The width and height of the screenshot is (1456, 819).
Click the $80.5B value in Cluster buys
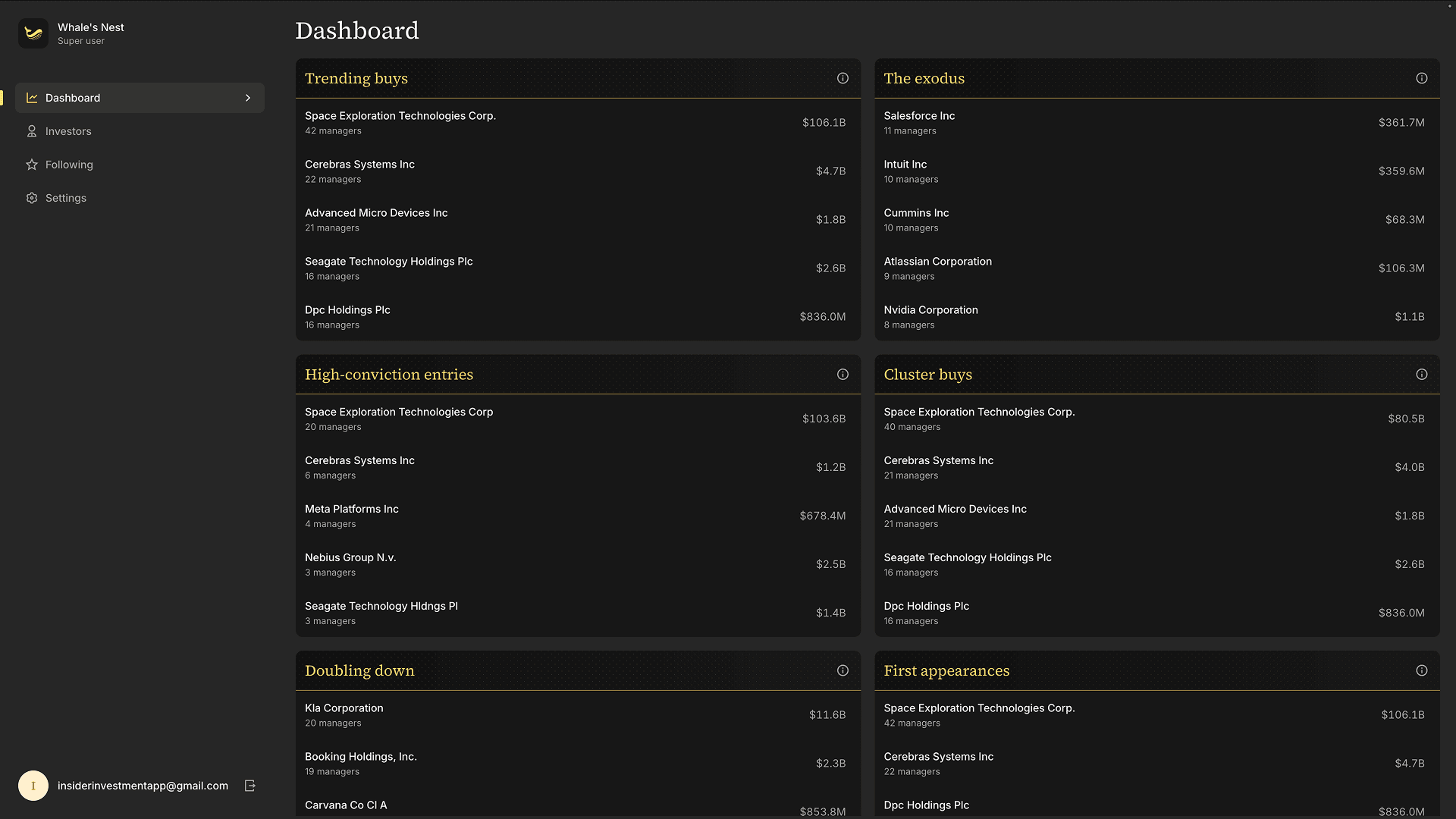click(x=1406, y=419)
